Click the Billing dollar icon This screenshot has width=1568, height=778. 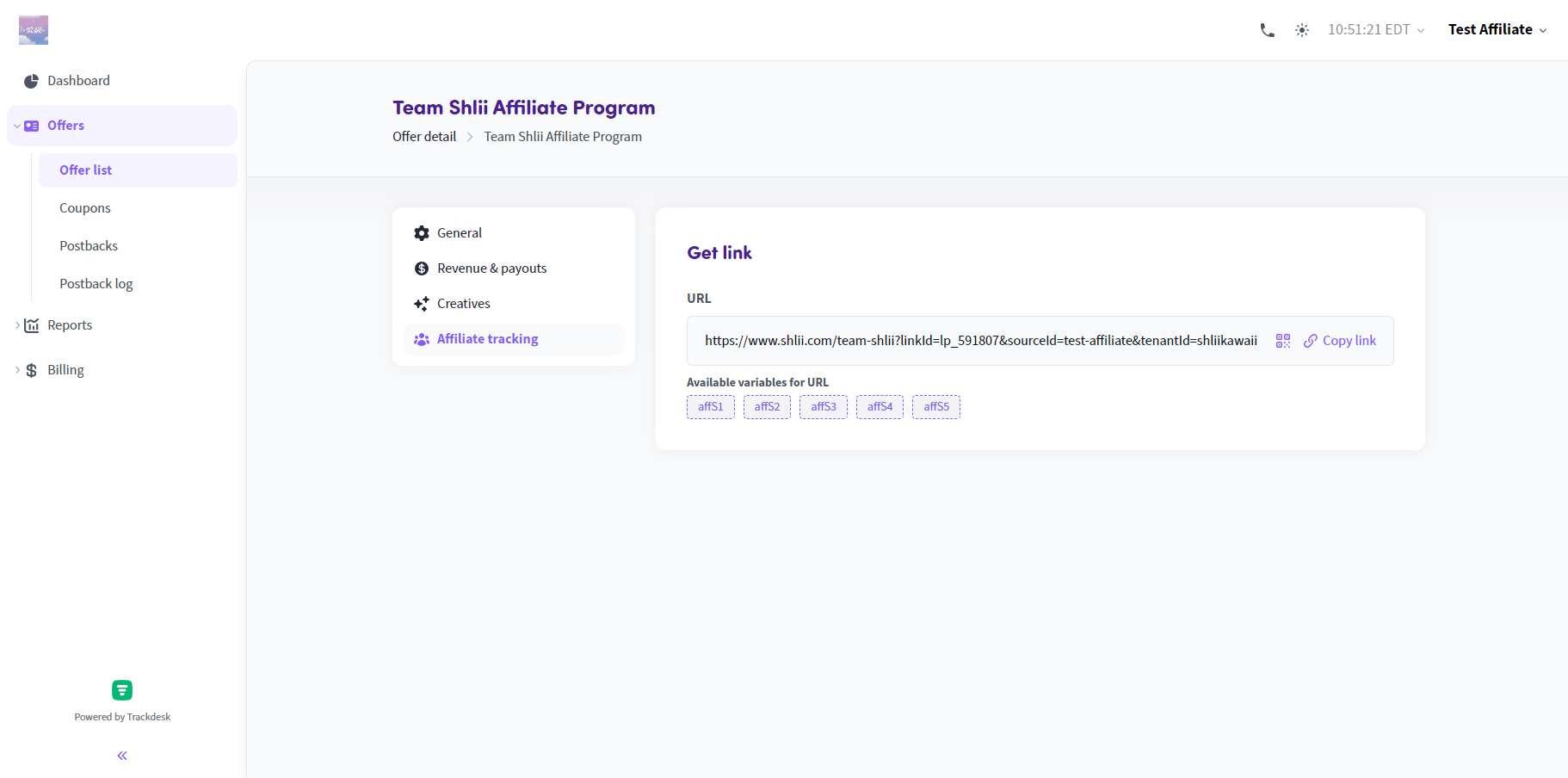32,370
